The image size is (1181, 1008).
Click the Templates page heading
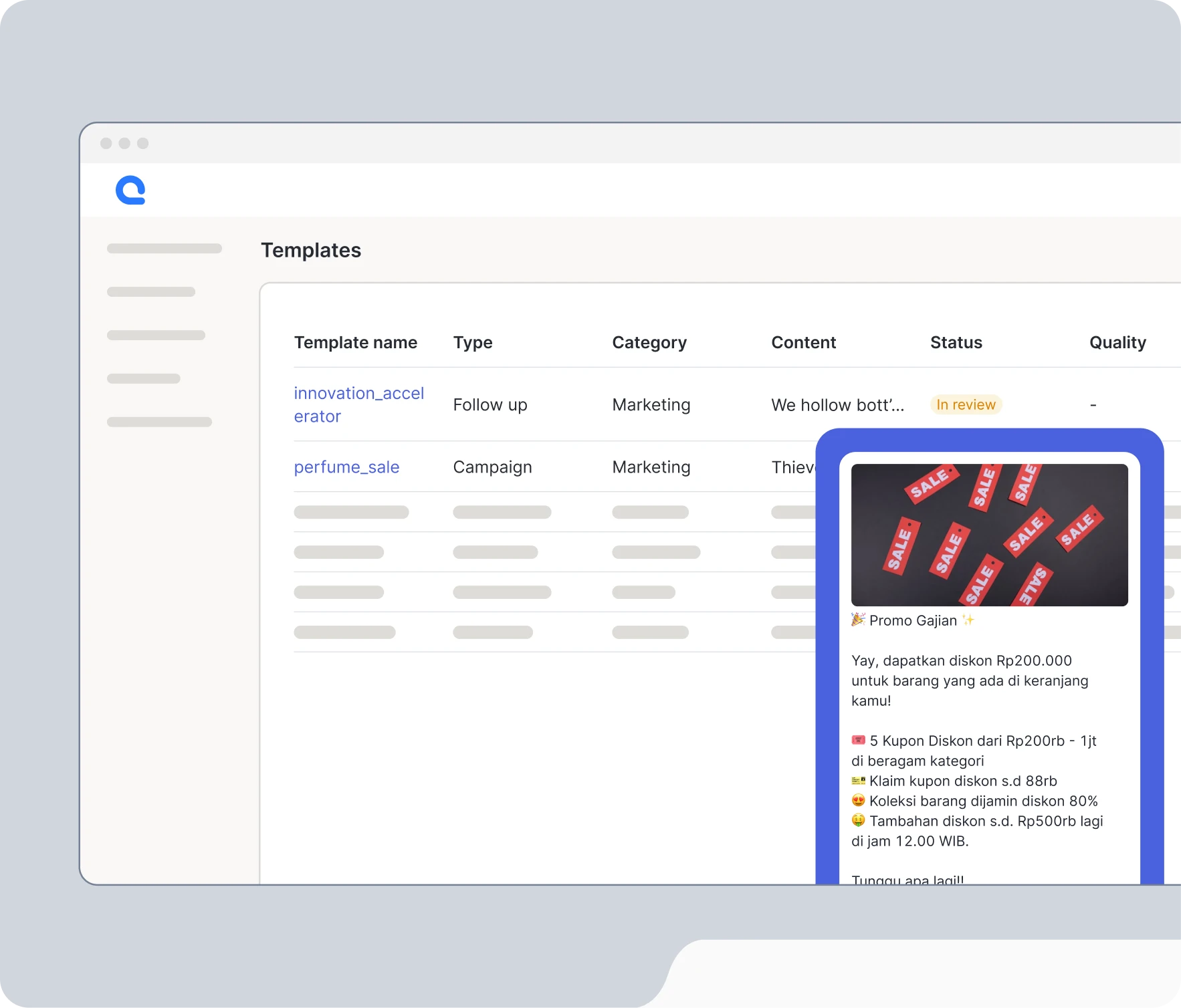[311, 250]
